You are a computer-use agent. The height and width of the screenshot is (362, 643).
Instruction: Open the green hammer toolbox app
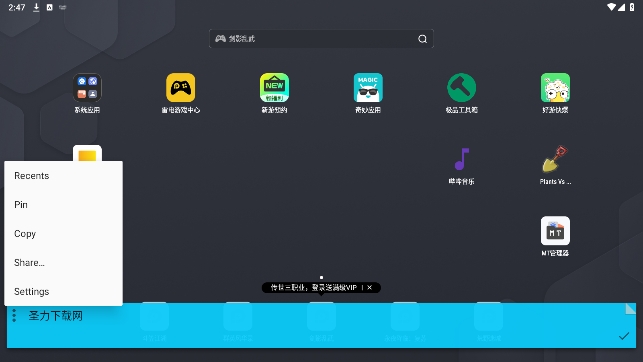coord(461,88)
